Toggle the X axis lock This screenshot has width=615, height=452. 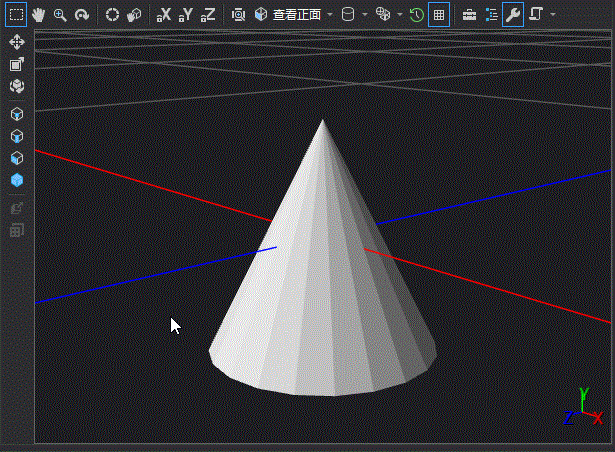pyautogui.click(x=164, y=15)
